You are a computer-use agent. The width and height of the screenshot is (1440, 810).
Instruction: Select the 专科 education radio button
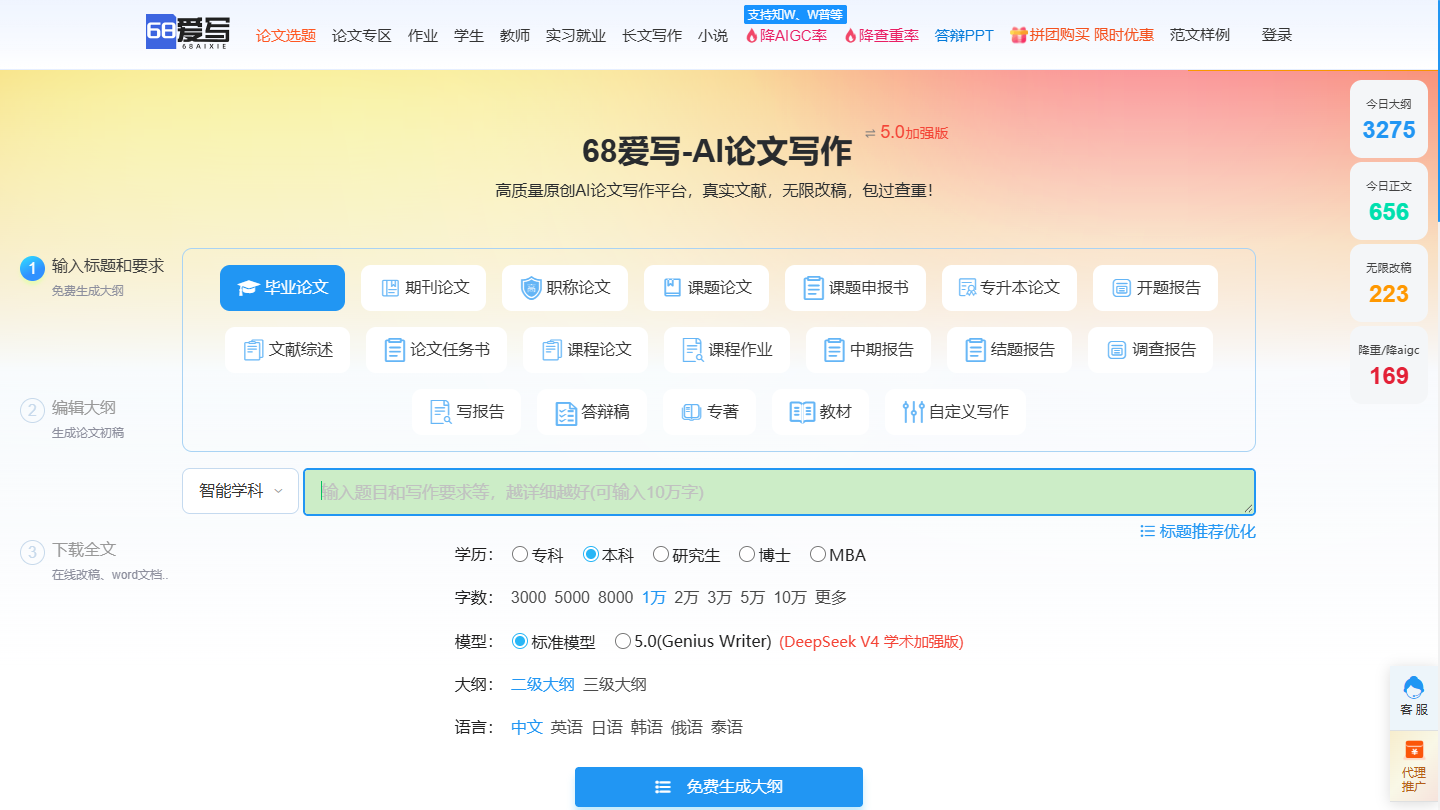pos(520,555)
